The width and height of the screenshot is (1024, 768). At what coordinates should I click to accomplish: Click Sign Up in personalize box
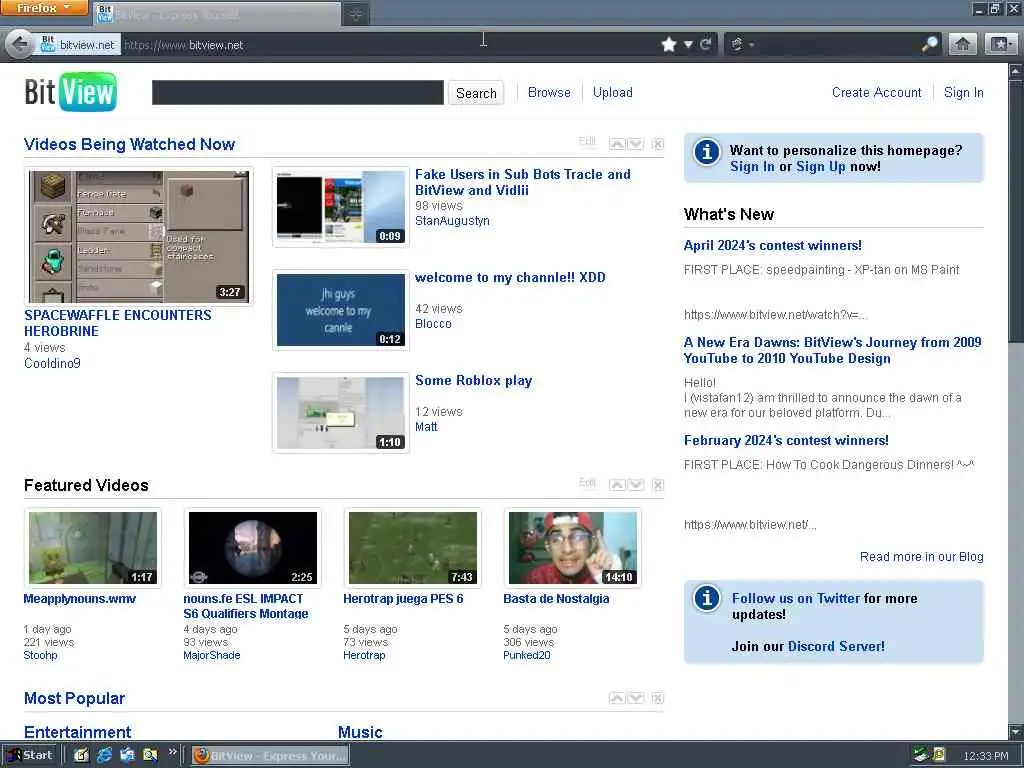[x=820, y=167]
